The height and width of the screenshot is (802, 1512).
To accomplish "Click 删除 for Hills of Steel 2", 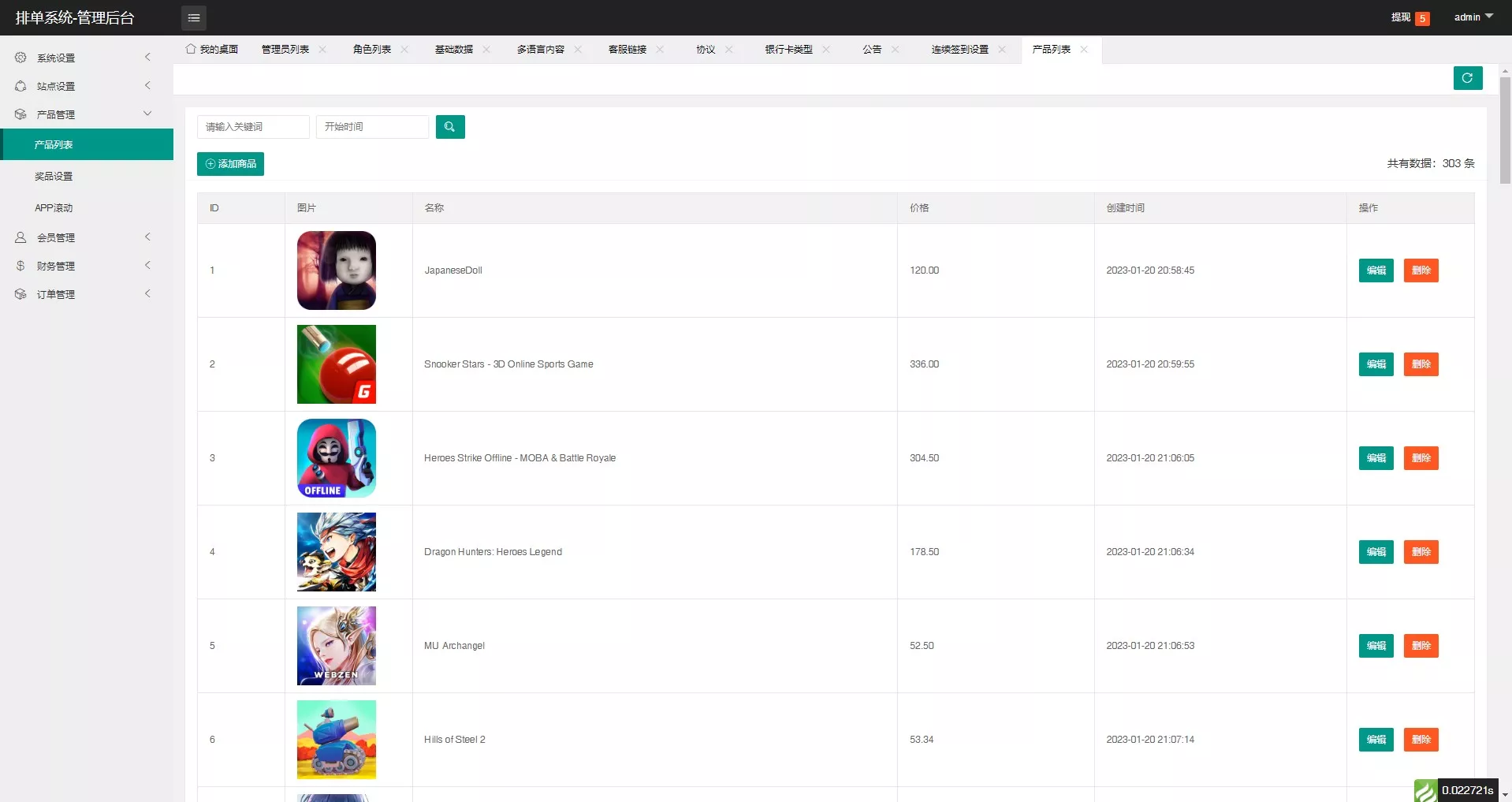I will tap(1421, 740).
